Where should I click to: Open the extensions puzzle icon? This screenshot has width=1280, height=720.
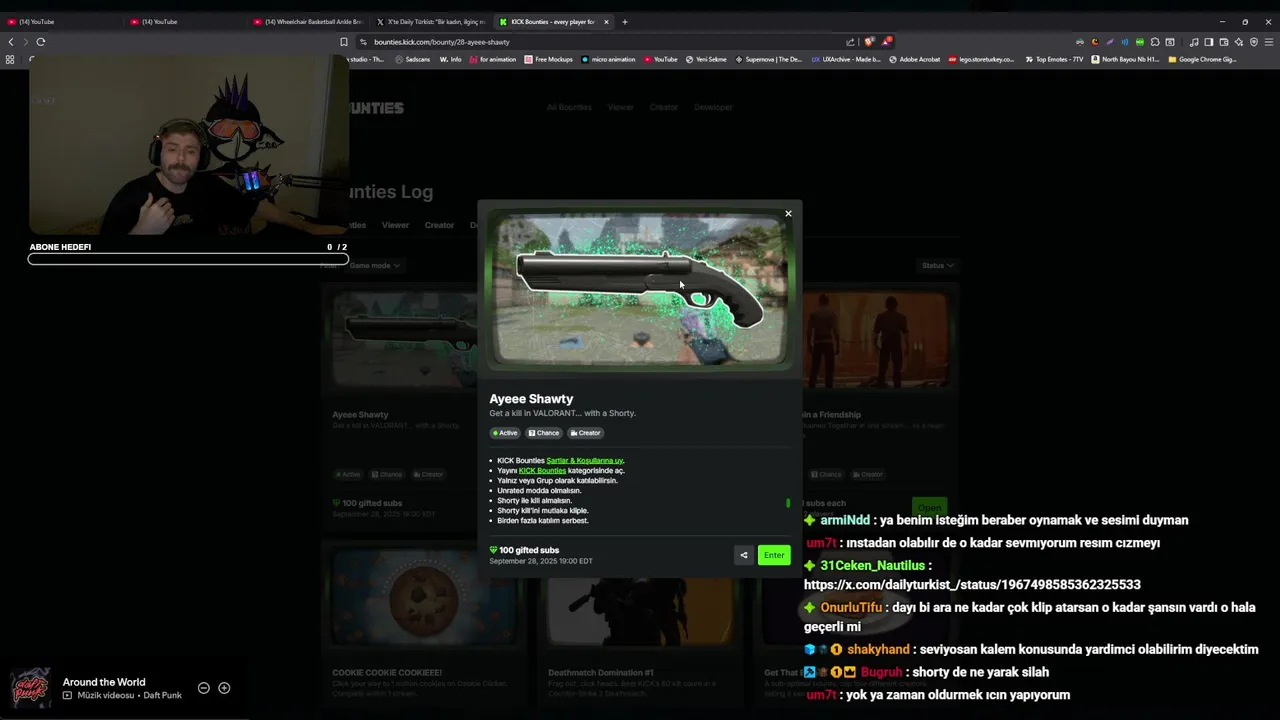[x=1155, y=42]
